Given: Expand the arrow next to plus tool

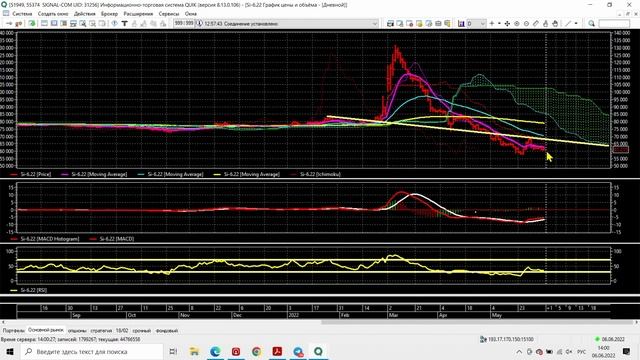Looking at the screenshot, I should [499, 23].
